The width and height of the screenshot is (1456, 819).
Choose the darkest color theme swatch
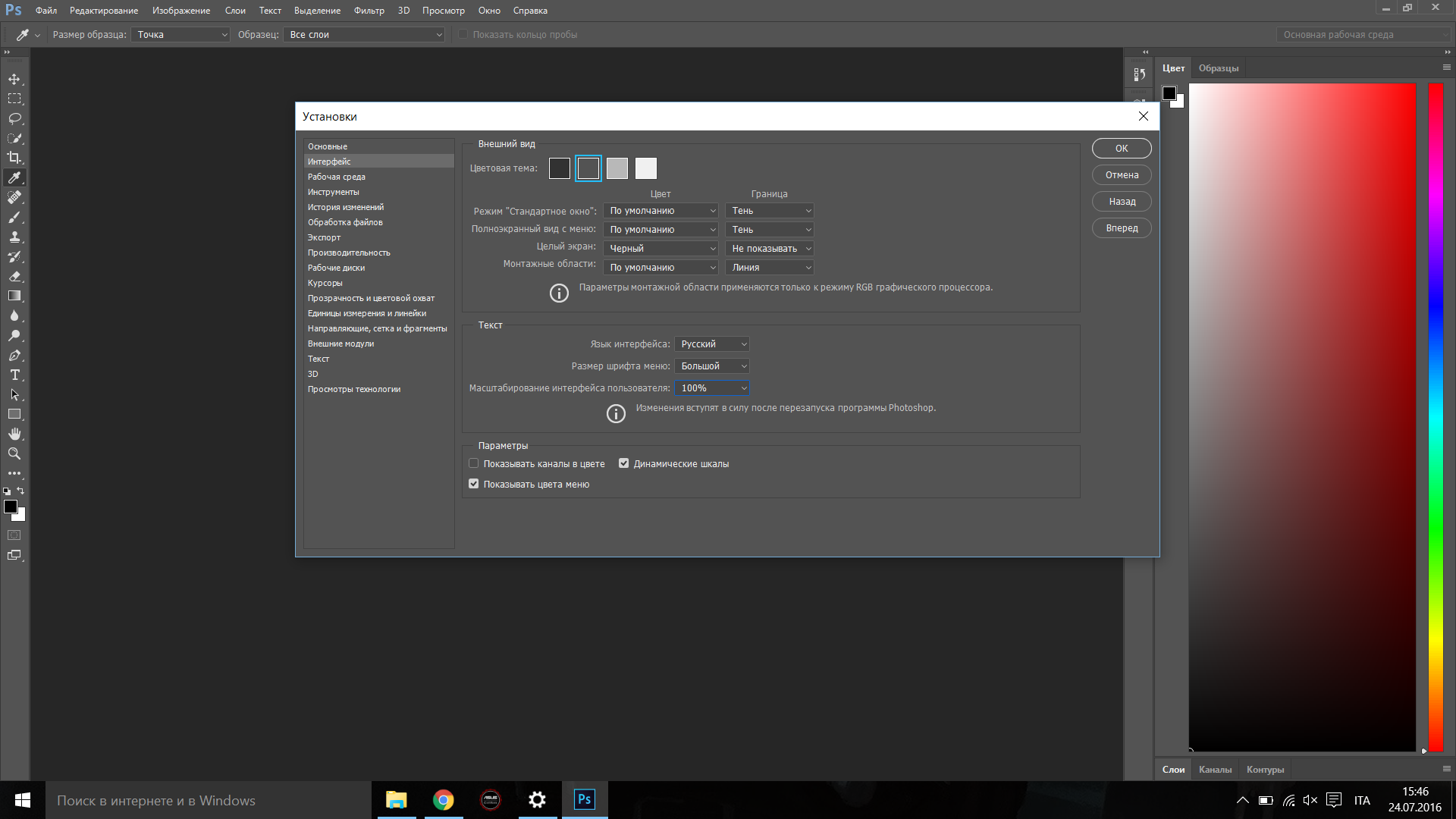560,168
